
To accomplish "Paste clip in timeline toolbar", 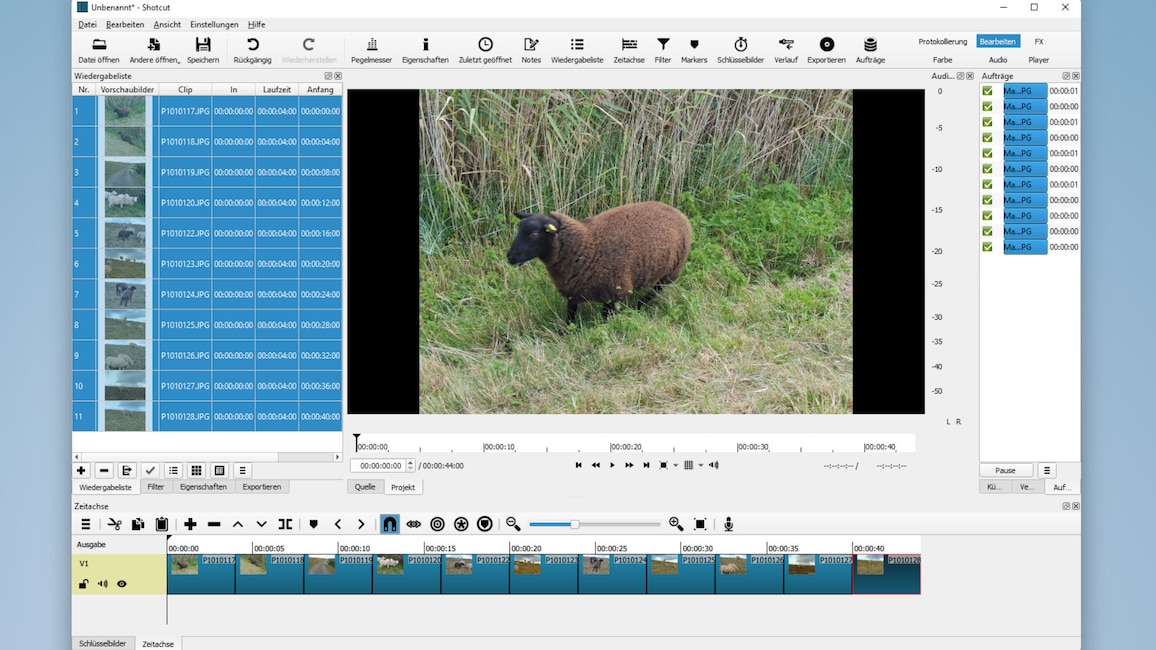I will [x=161, y=524].
